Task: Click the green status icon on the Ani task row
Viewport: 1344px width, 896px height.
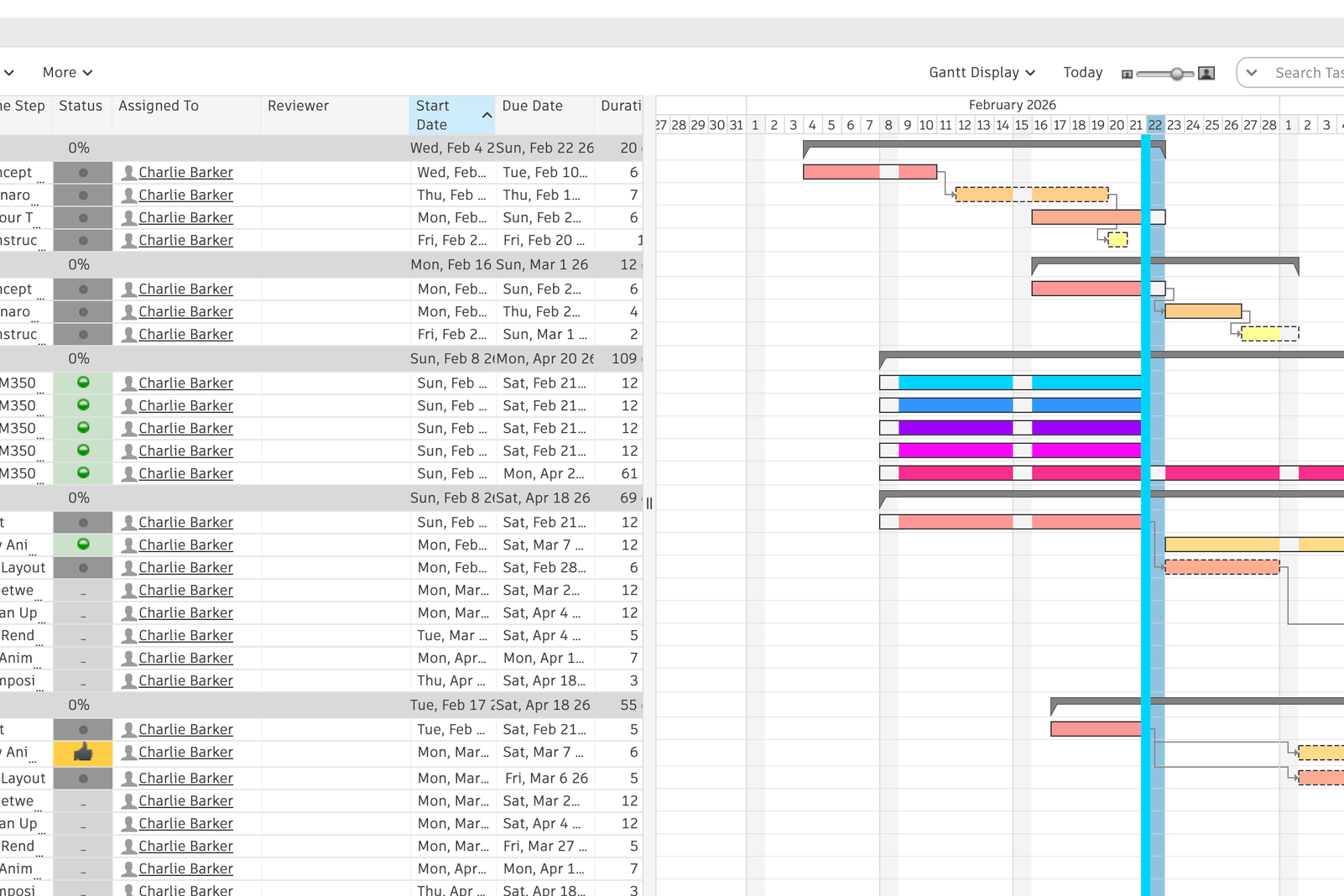Action: [x=83, y=544]
